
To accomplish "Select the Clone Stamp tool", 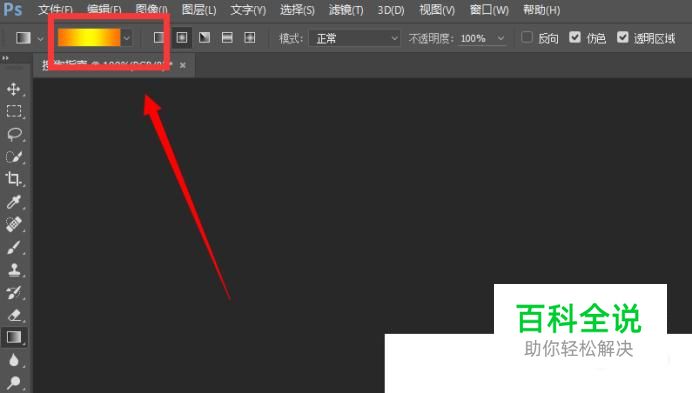I will click(14, 270).
